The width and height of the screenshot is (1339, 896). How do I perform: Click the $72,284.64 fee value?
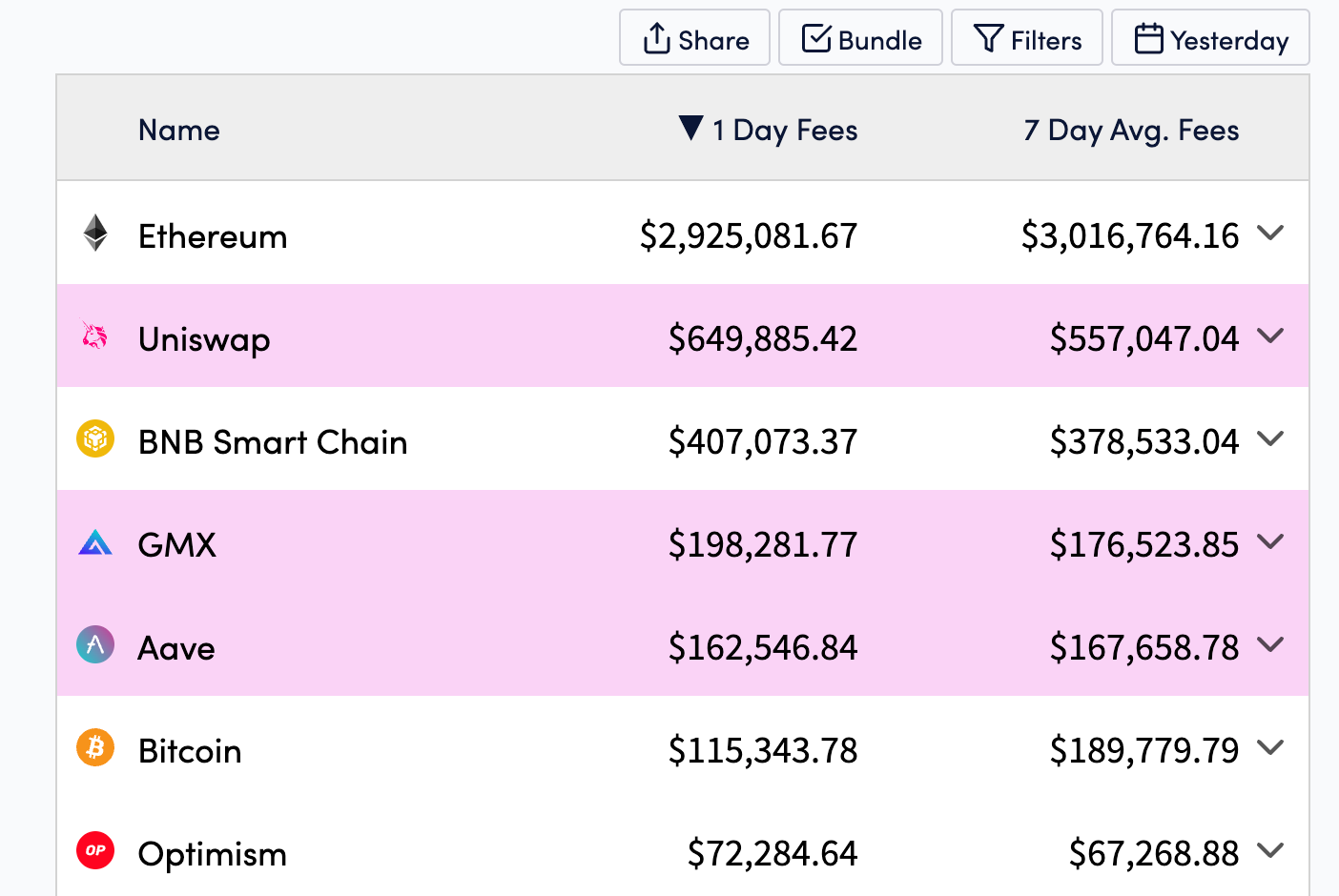click(772, 853)
